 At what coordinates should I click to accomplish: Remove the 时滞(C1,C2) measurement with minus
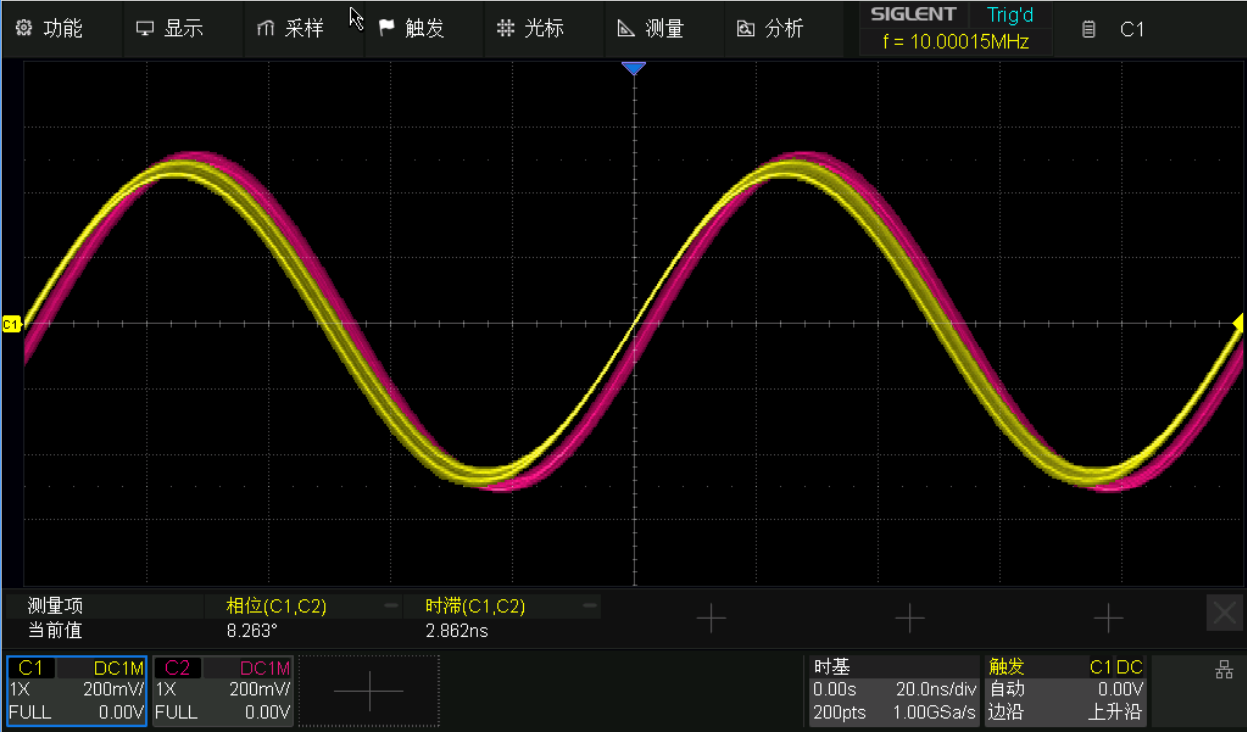coord(590,606)
